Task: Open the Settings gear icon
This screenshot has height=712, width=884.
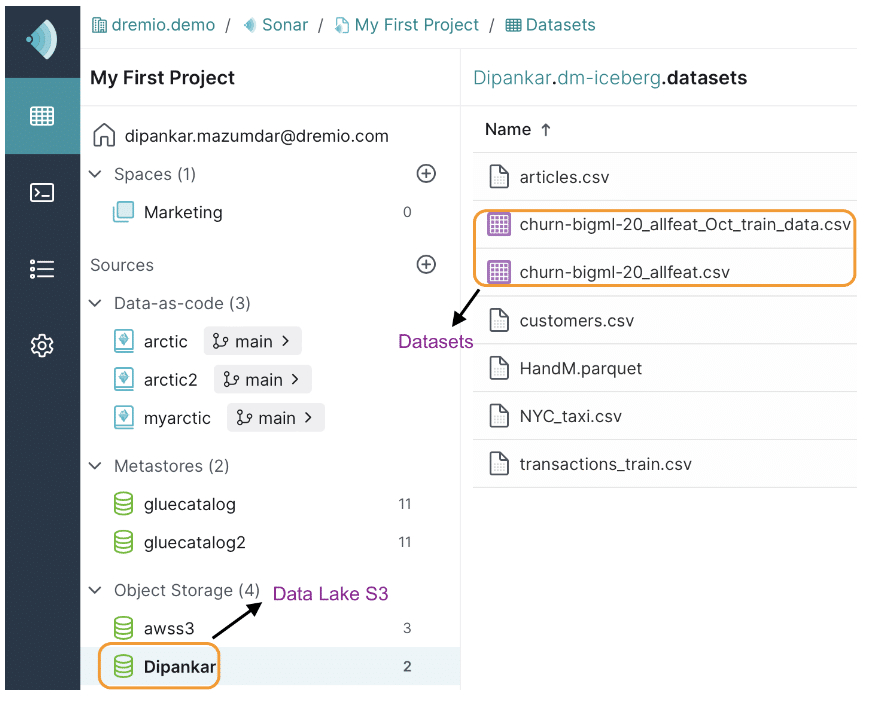Action: 42,346
